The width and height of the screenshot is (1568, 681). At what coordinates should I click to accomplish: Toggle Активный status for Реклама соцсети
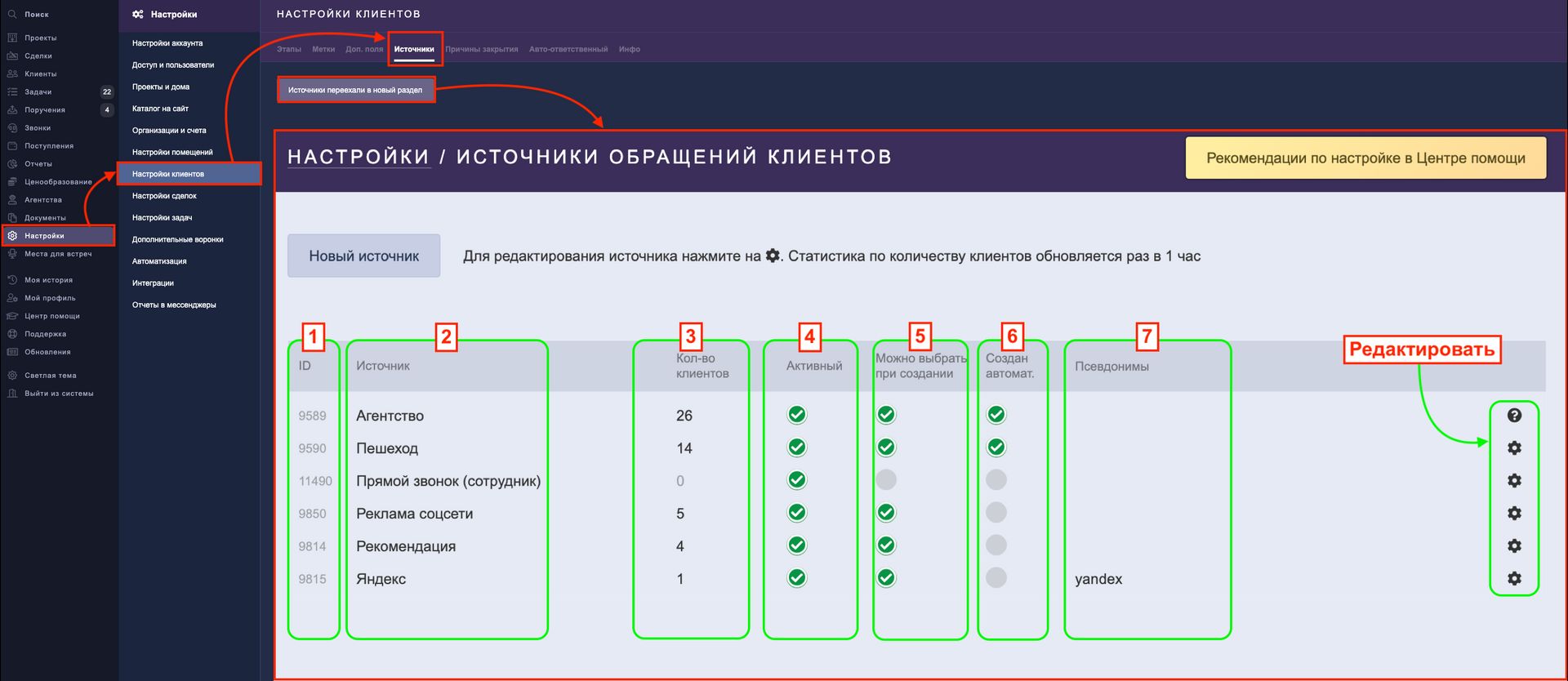coord(797,513)
